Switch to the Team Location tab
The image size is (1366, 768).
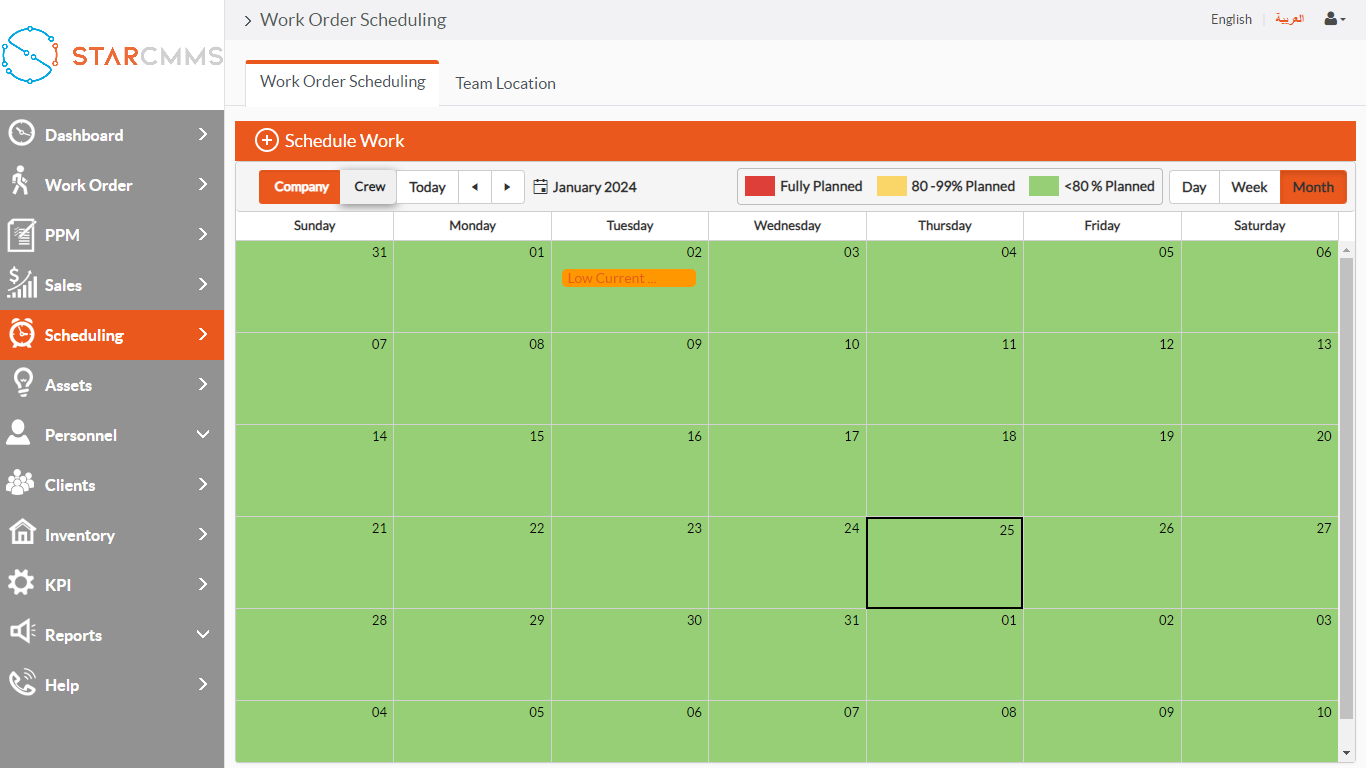[x=505, y=84]
